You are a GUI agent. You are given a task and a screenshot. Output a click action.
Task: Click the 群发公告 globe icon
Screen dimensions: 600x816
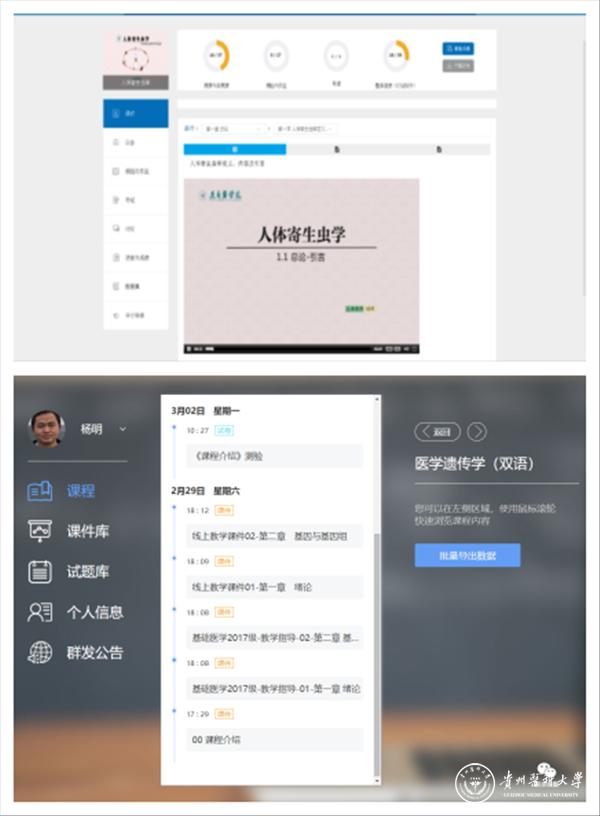click(x=39, y=652)
